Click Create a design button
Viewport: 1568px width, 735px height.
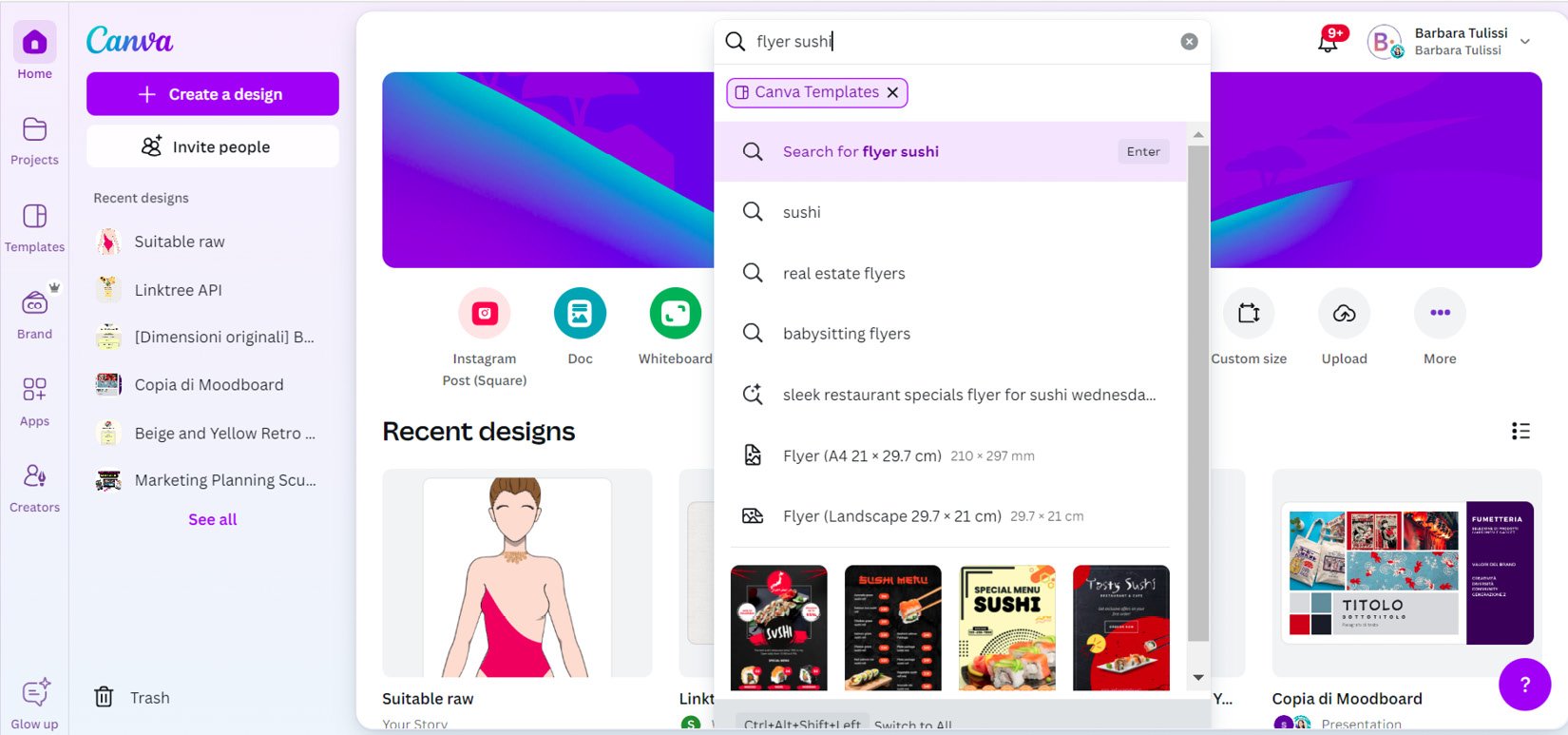[x=213, y=94]
